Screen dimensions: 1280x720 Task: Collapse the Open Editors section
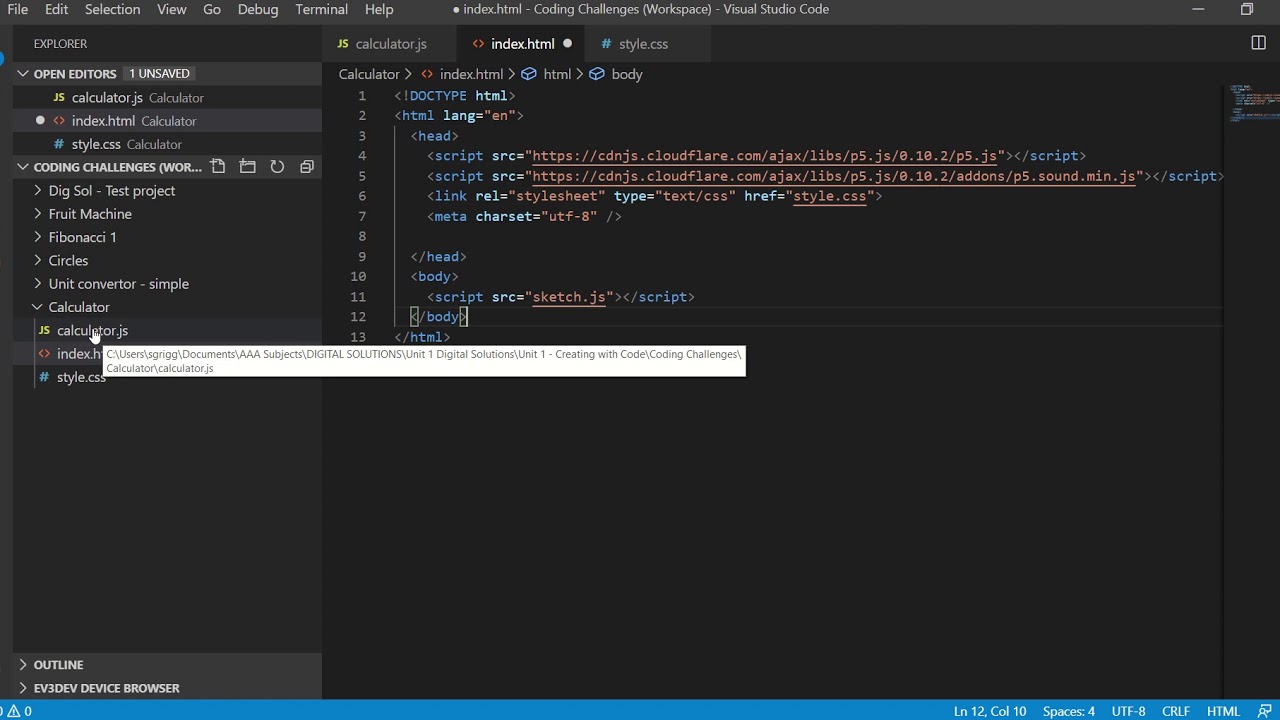pos(22,74)
